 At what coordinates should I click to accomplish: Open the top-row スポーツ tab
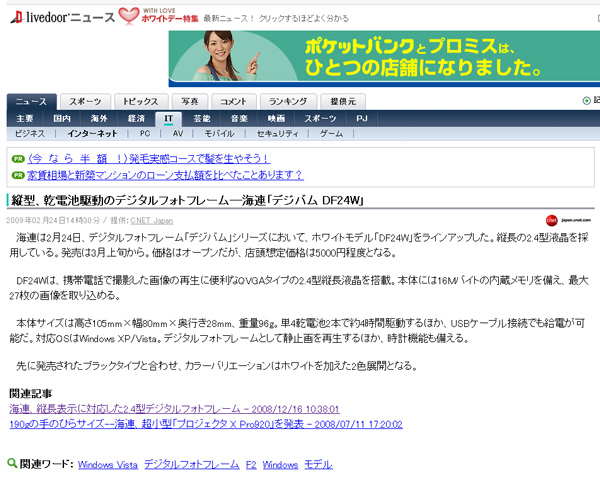point(85,101)
